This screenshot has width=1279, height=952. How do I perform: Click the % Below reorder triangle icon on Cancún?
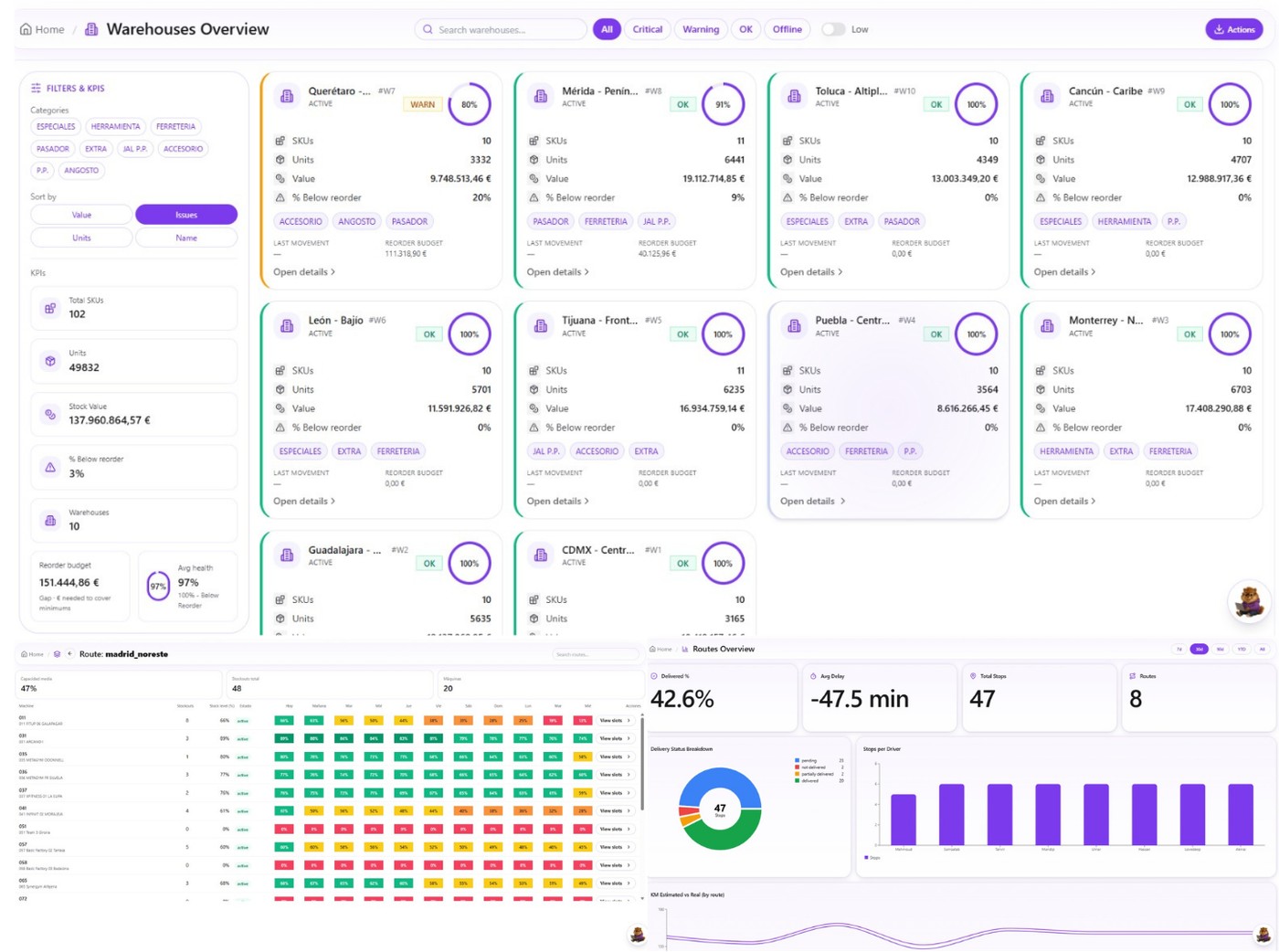pyautogui.click(x=1040, y=197)
